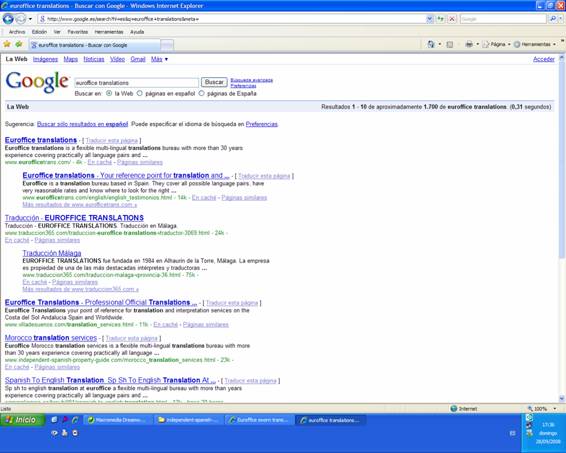Click the RSS feeds toolbar icon
The image size is (566, 453).
point(450,44)
